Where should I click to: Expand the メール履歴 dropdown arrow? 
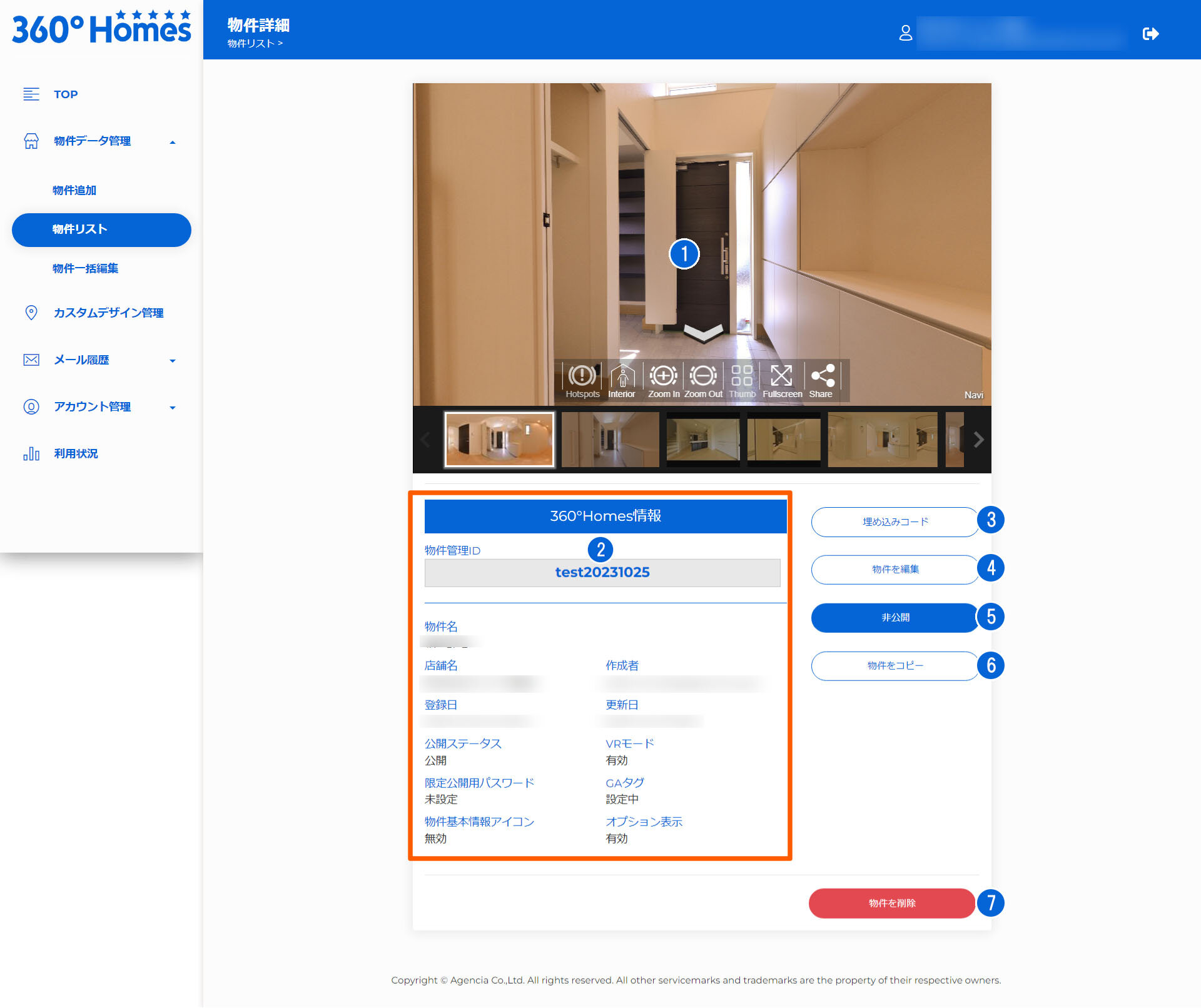point(173,361)
